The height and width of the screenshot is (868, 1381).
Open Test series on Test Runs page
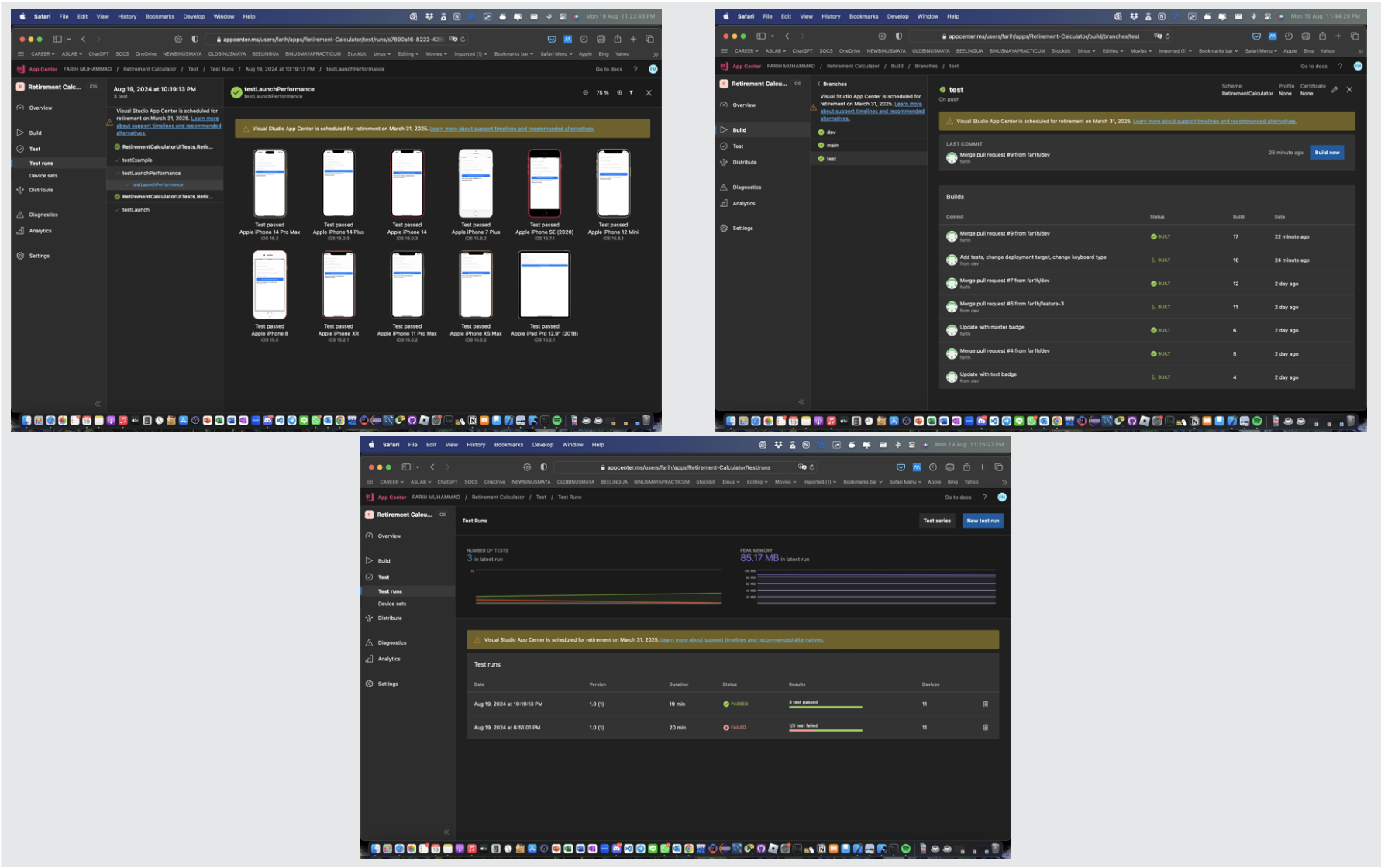point(936,521)
